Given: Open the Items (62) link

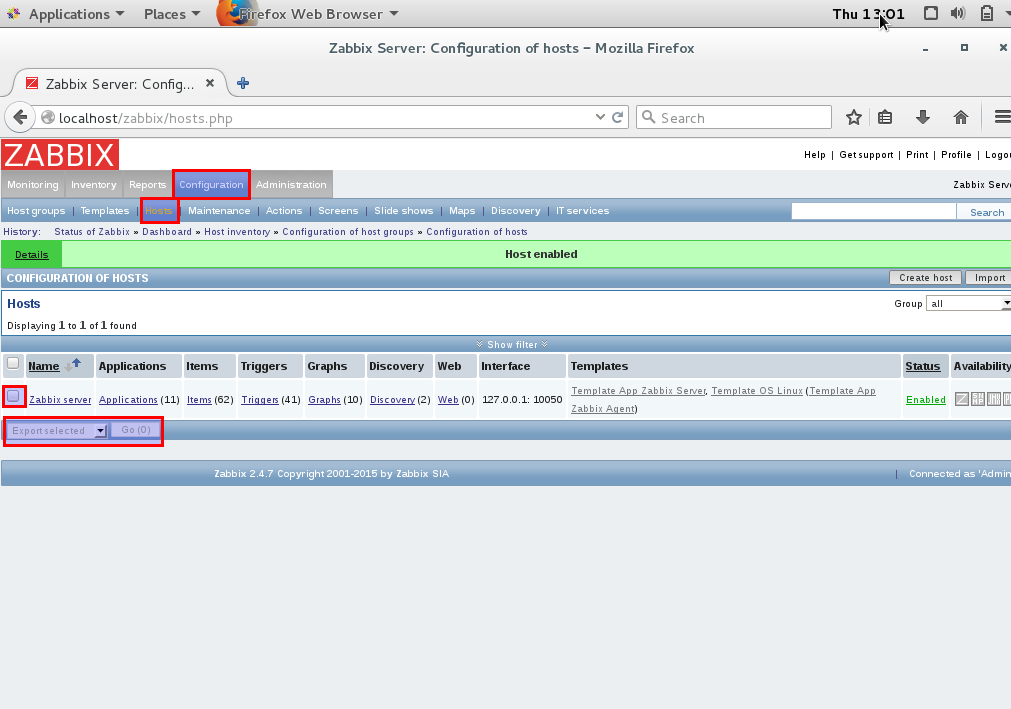Looking at the screenshot, I should [199, 400].
